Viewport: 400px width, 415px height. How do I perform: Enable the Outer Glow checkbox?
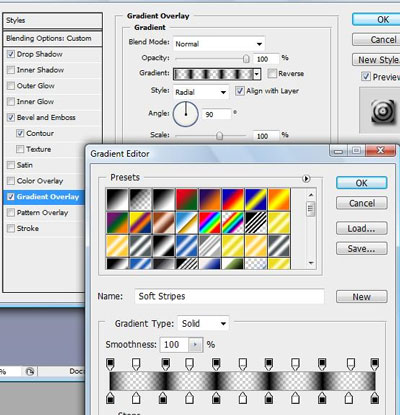pyautogui.click(x=11, y=86)
